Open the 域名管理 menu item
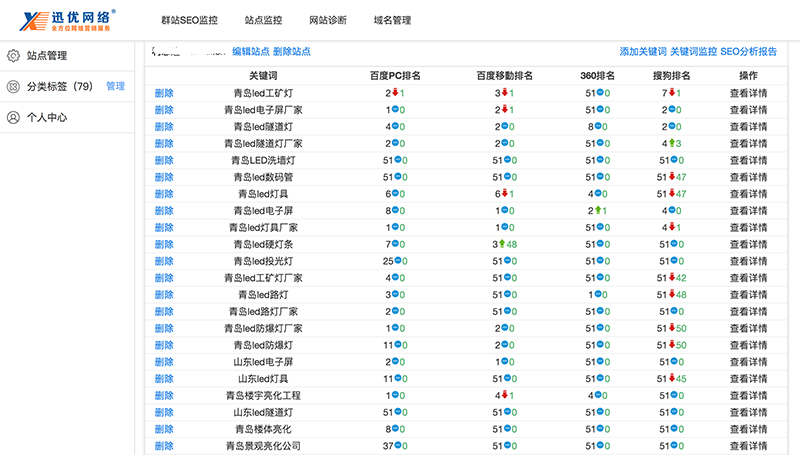The image size is (800, 455). tap(392, 20)
